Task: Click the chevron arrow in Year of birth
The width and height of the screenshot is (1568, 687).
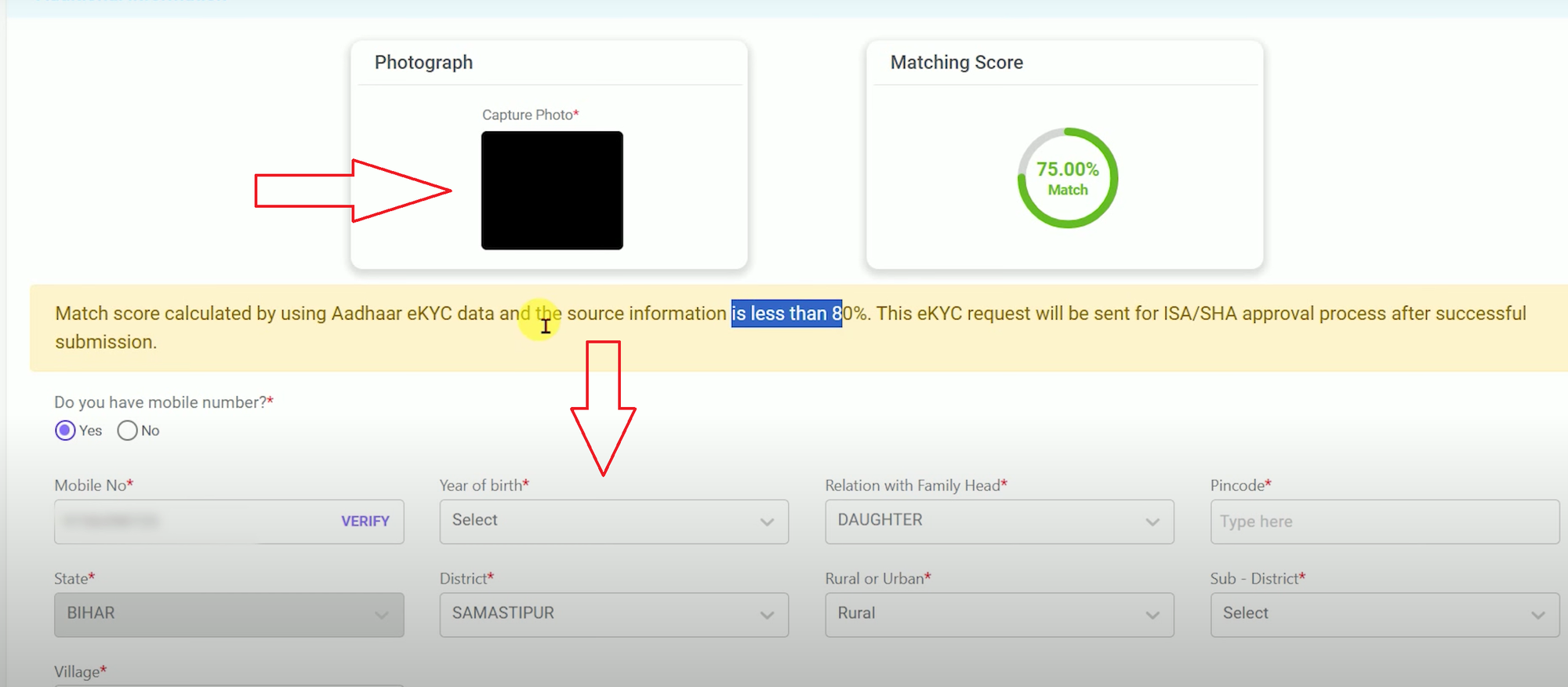Action: click(767, 522)
